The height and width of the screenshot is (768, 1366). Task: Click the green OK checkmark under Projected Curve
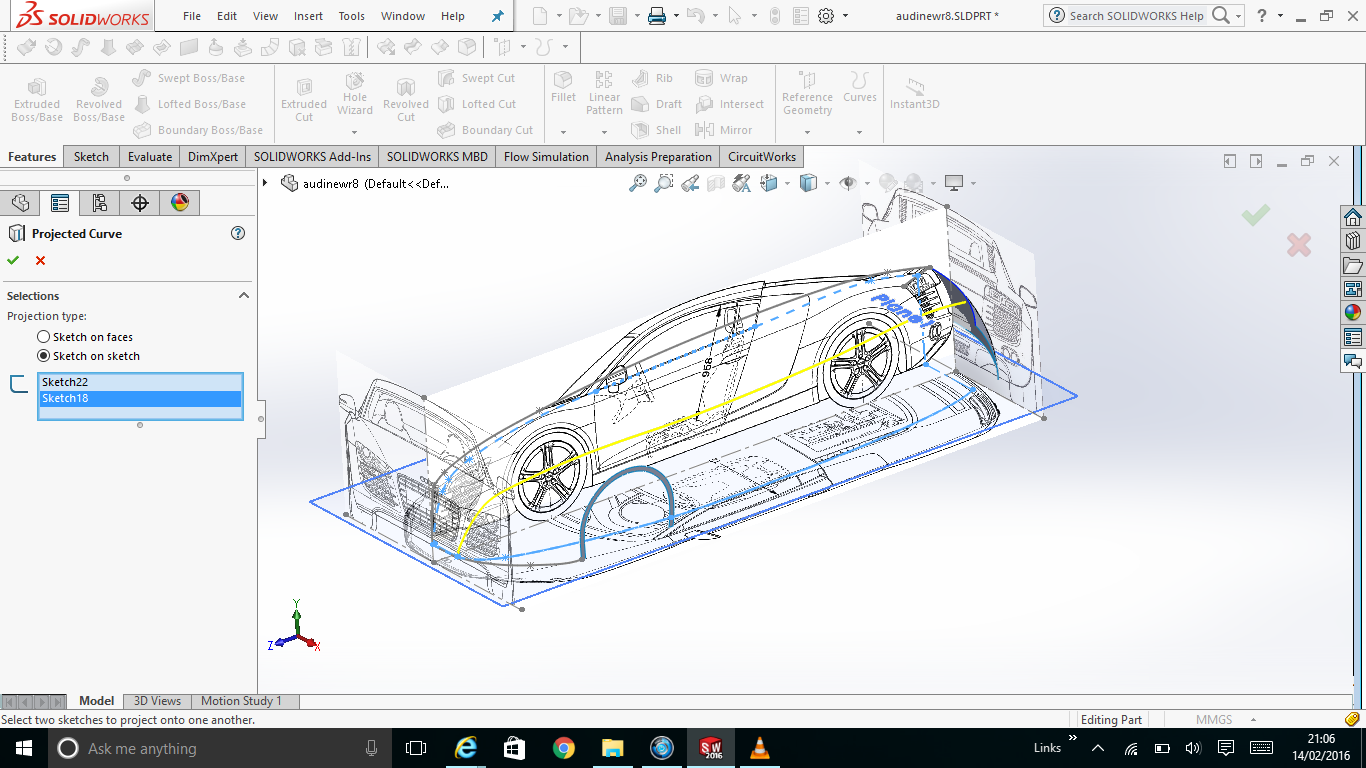coord(13,261)
